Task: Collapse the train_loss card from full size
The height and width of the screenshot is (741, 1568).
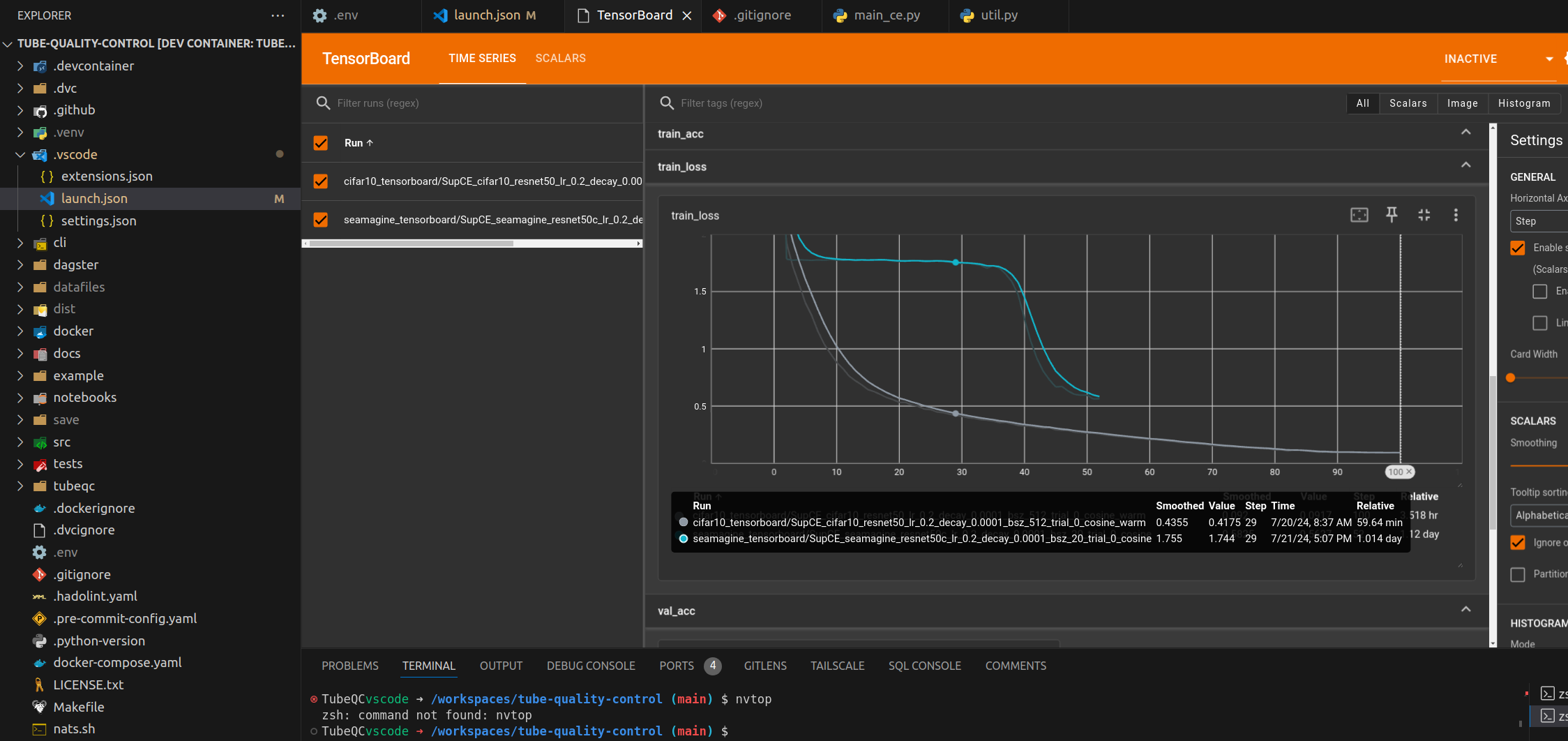Action: 1424,215
